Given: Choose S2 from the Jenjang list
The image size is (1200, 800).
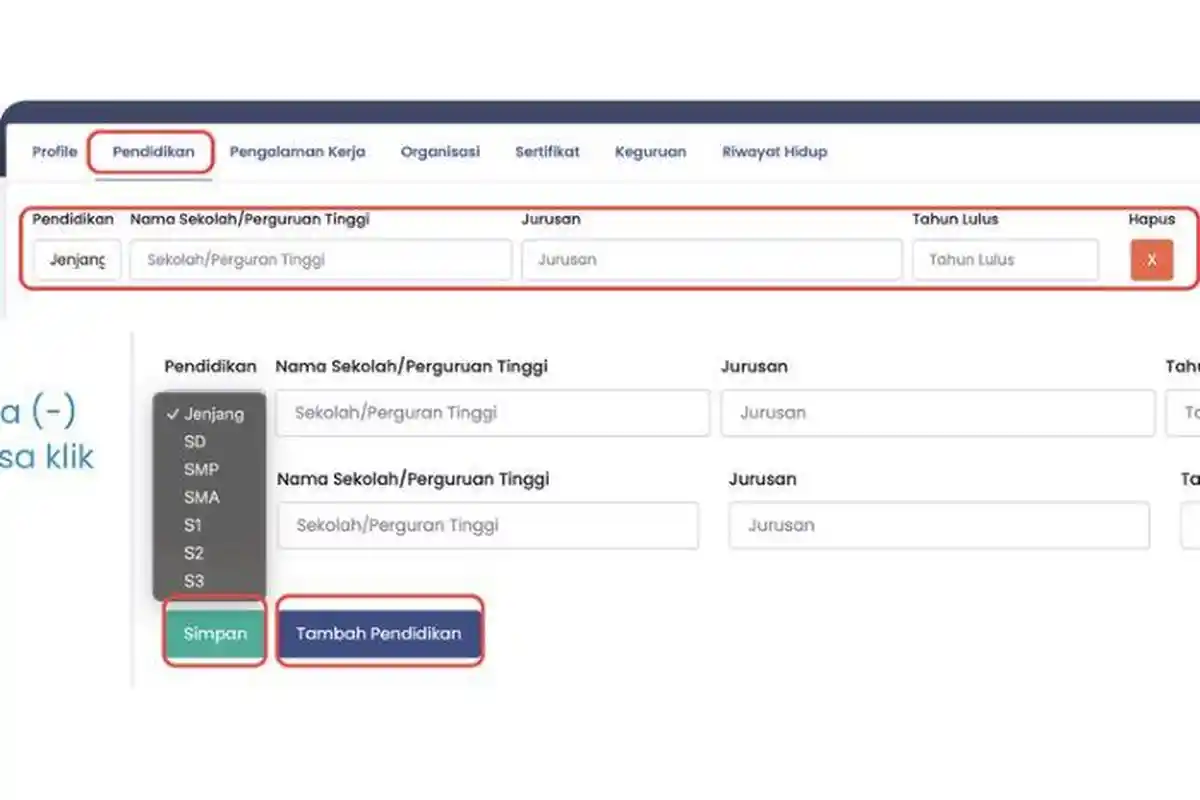Looking at the screenshot, I should point(194,553).
